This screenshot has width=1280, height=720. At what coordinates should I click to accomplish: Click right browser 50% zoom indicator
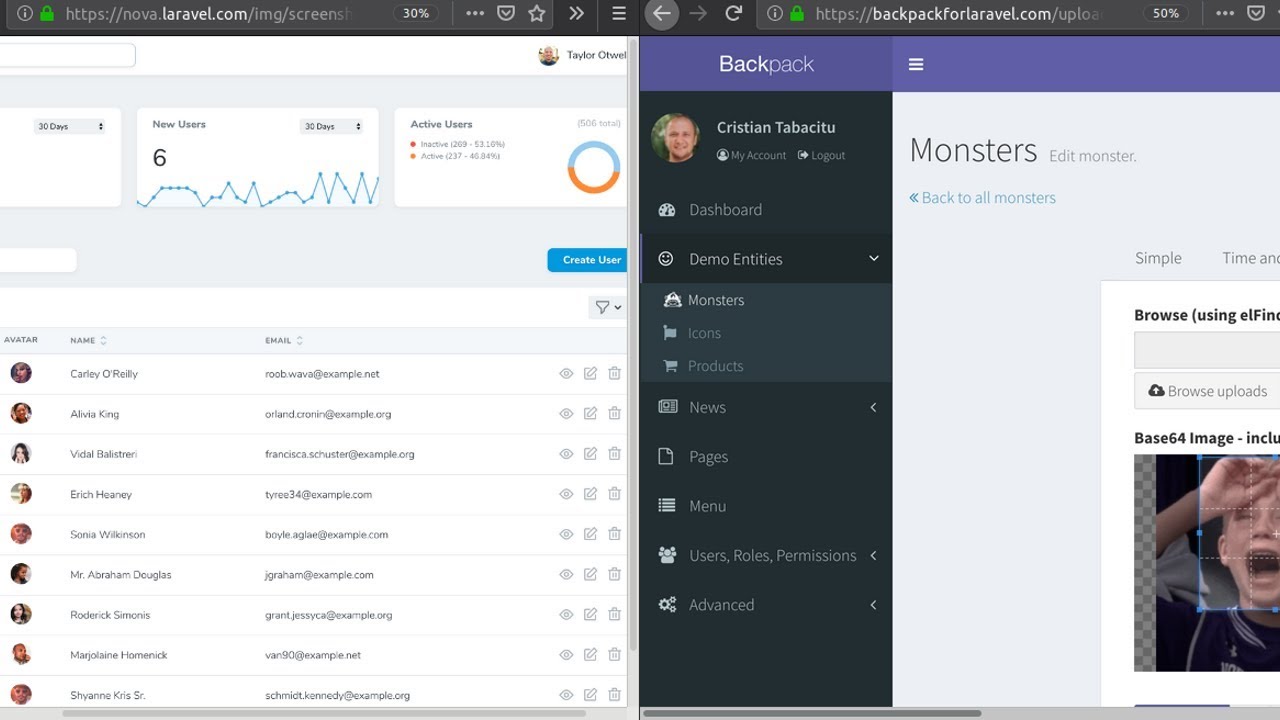1166,14
